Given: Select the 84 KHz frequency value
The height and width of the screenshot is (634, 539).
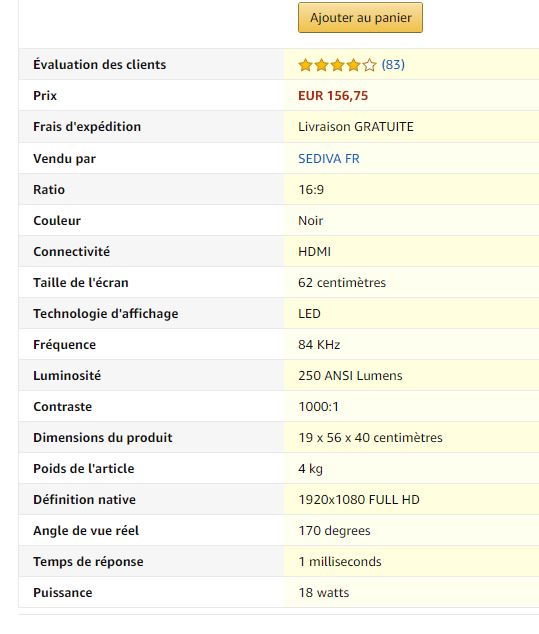Looking at the screenshot, I should click(x=319, y=344).
